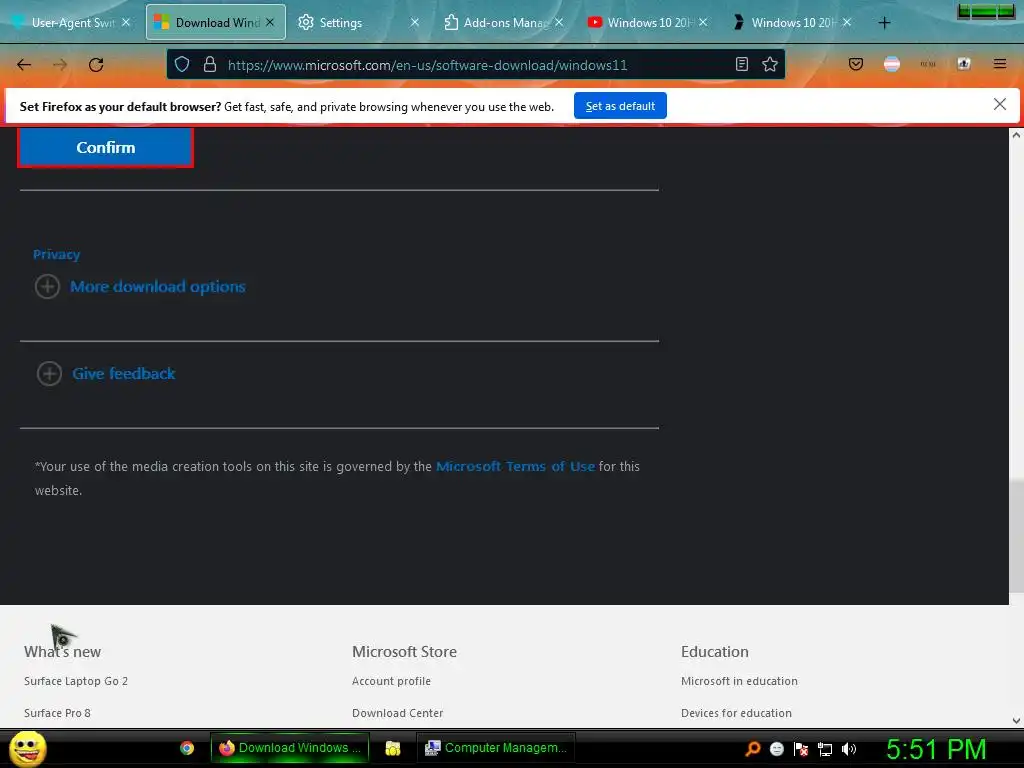The image size is (1024, 768).
Task: Close the Add-ons Manager tab
Action: coord(559,22)
